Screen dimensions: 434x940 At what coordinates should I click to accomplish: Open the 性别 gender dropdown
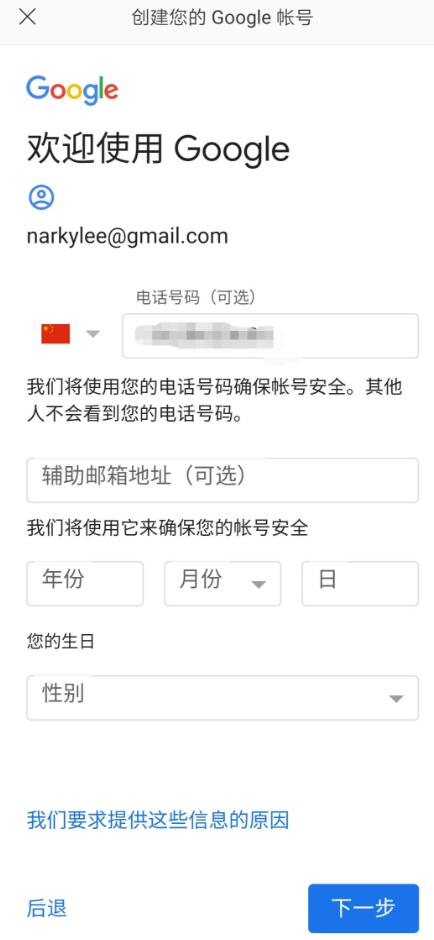tap(222, 698)
